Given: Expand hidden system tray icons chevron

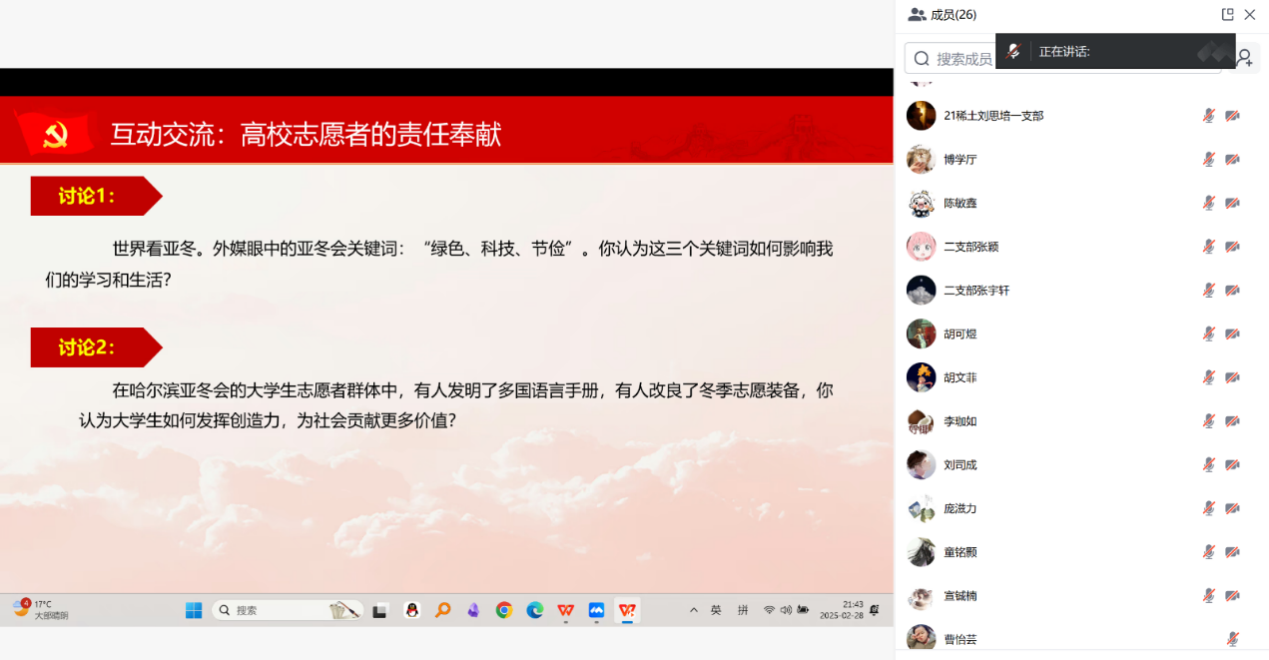Looking at the screenshot, I should click(x=694, y=610).
